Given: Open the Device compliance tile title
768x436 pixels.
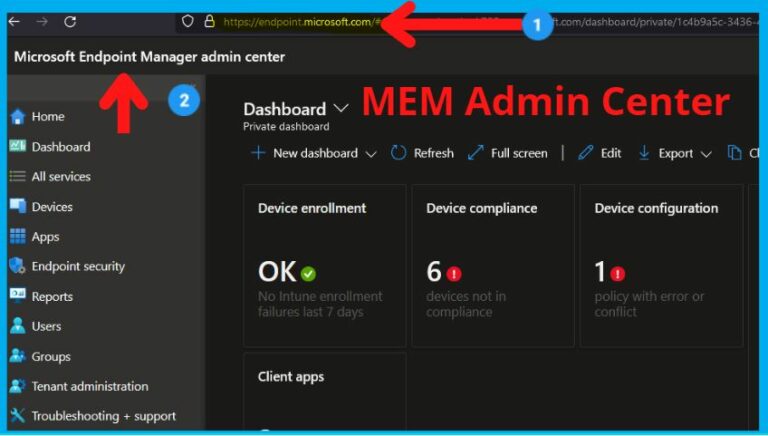Looking at the screenshot, I should pos(481,208).
